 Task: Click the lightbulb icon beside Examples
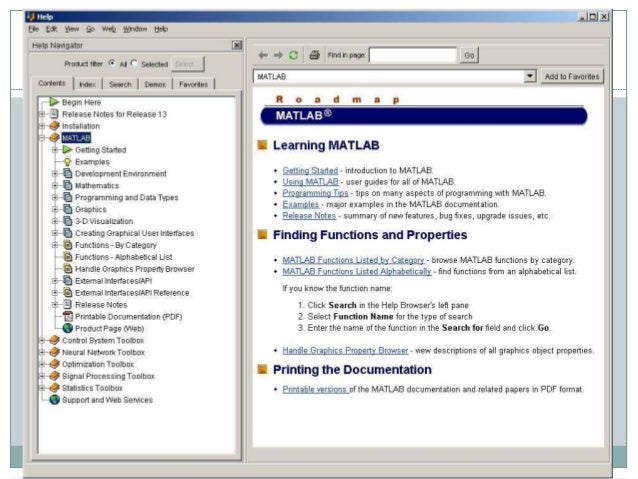[68, 162]
